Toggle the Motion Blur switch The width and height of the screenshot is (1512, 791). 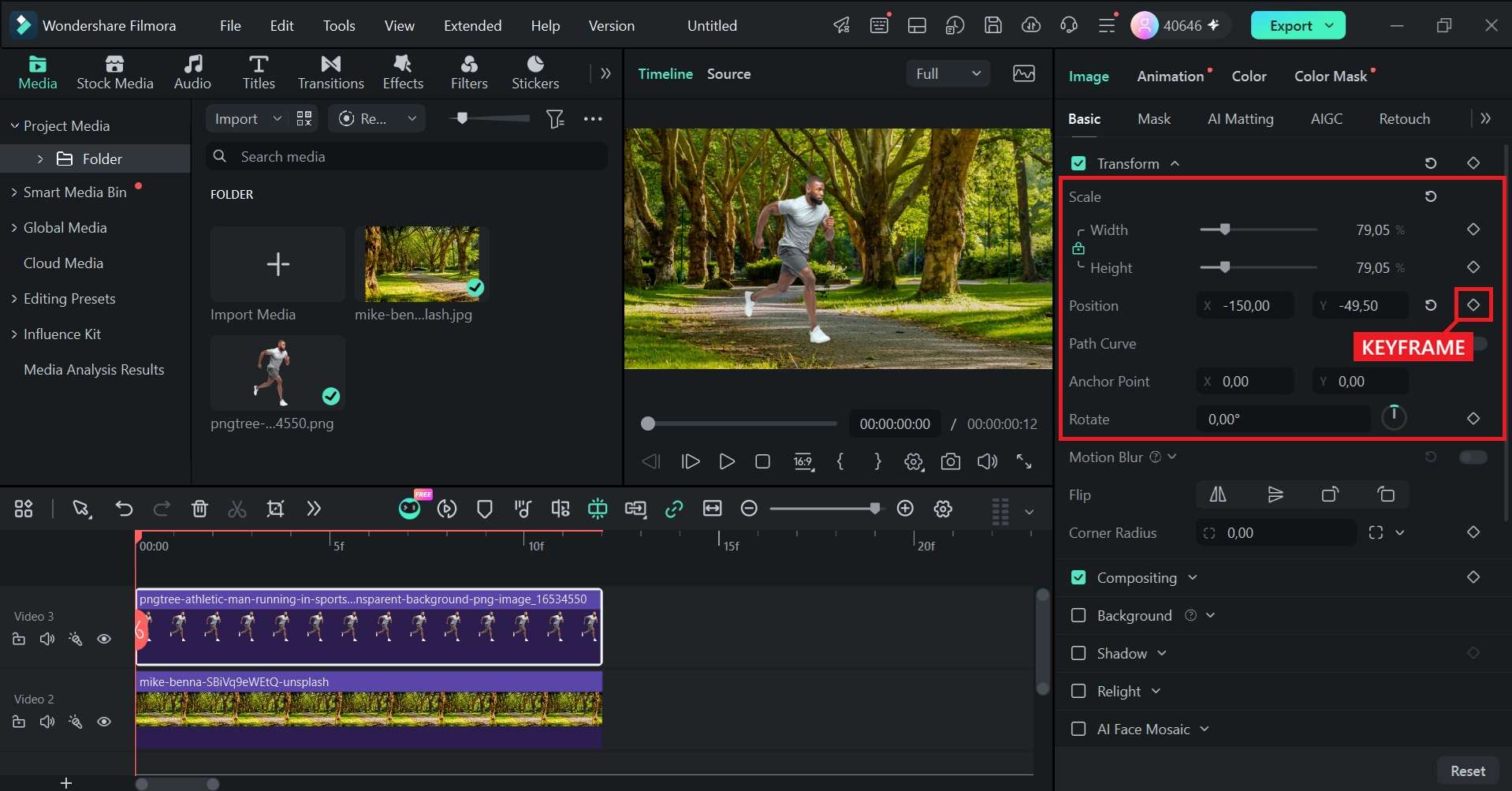pos(1473,457)
